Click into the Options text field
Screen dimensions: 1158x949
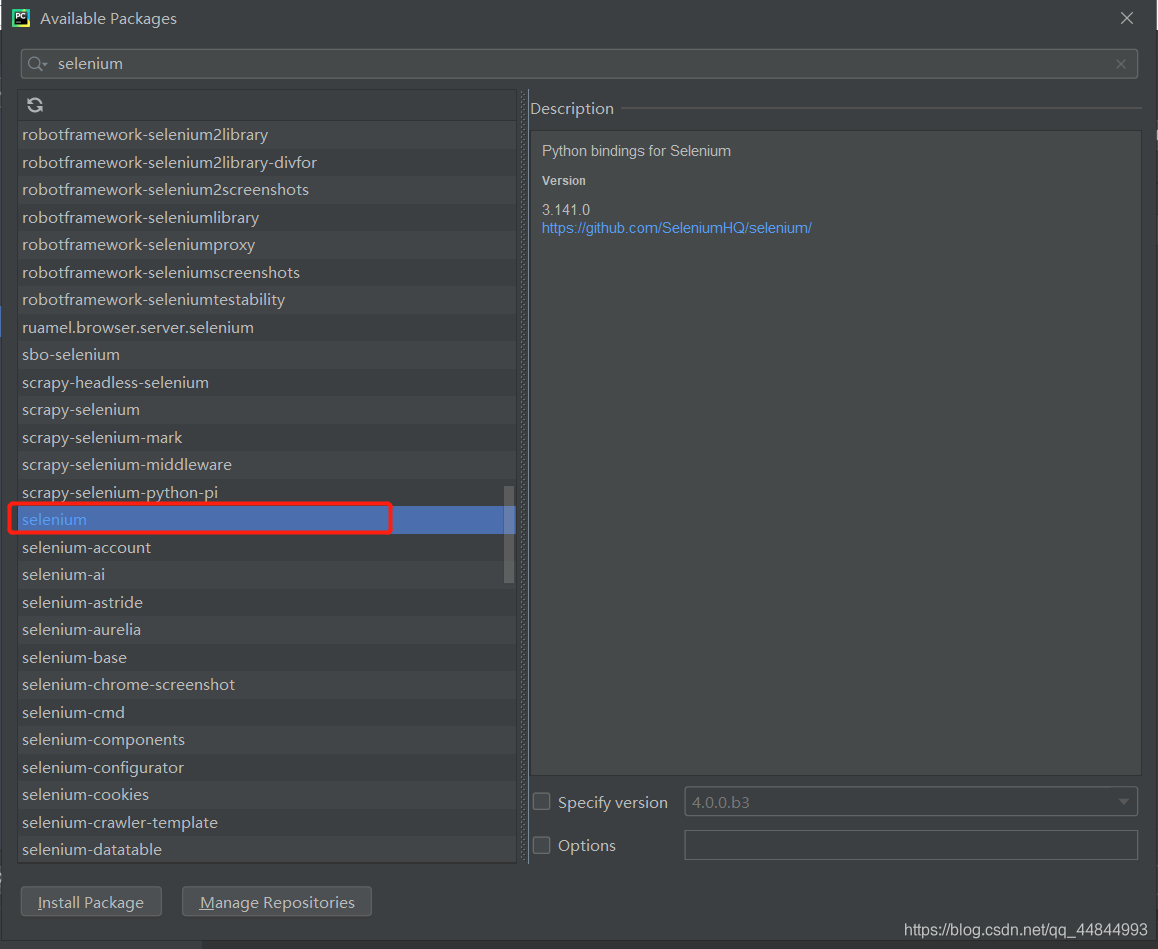[x=911, y=845]
